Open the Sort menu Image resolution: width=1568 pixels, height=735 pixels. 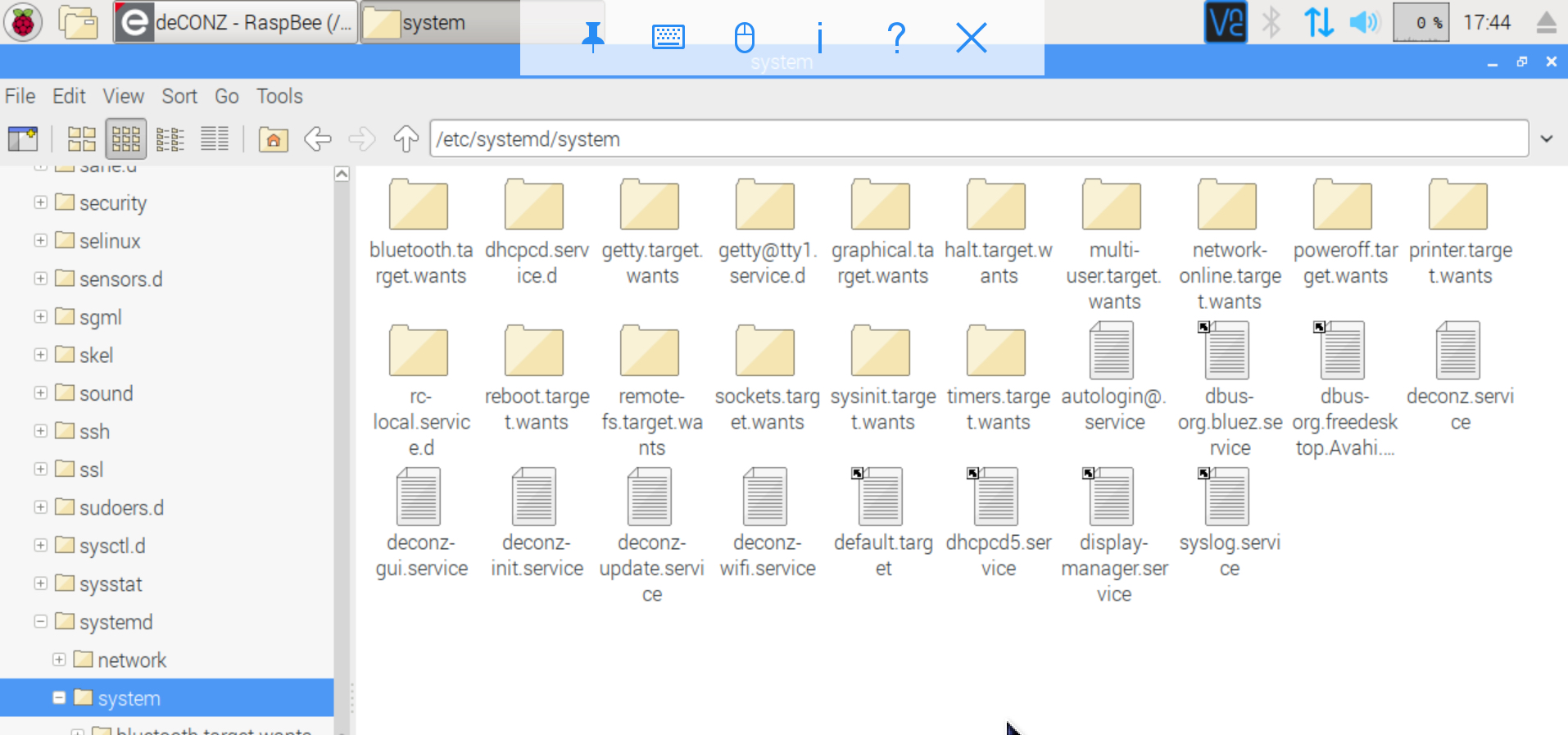179,96
